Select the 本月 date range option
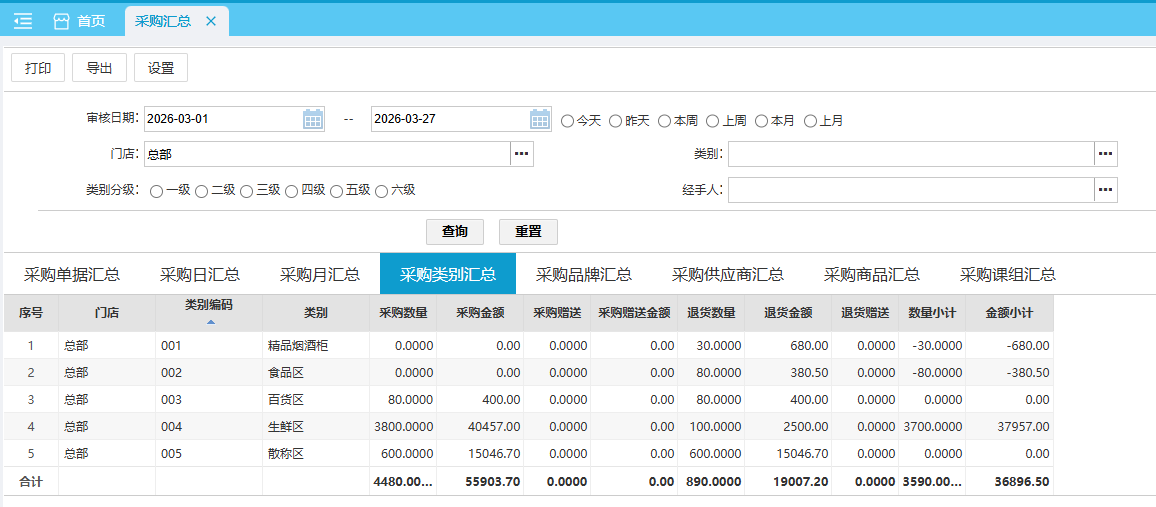 click(x=762, y=121)
